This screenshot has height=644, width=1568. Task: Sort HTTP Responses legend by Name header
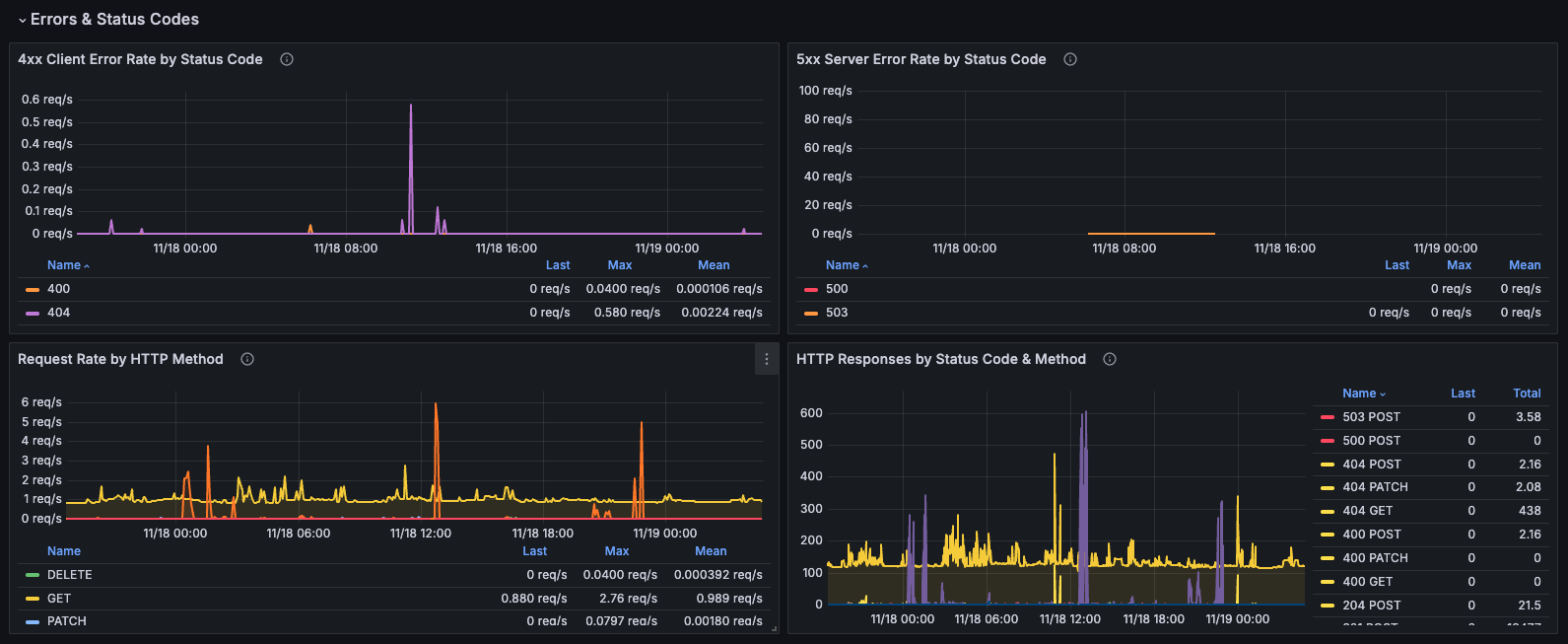point(1359,394)
